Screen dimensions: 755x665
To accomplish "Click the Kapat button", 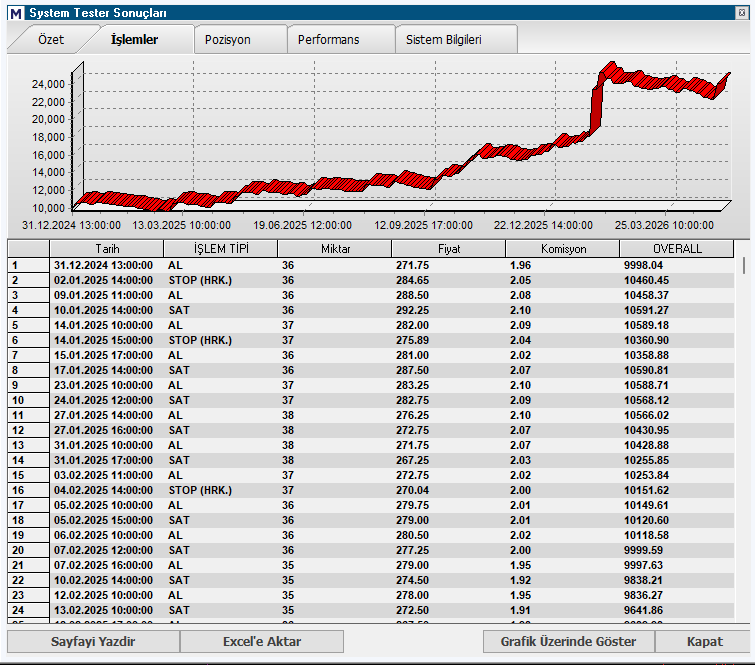I will coord(704,641).
